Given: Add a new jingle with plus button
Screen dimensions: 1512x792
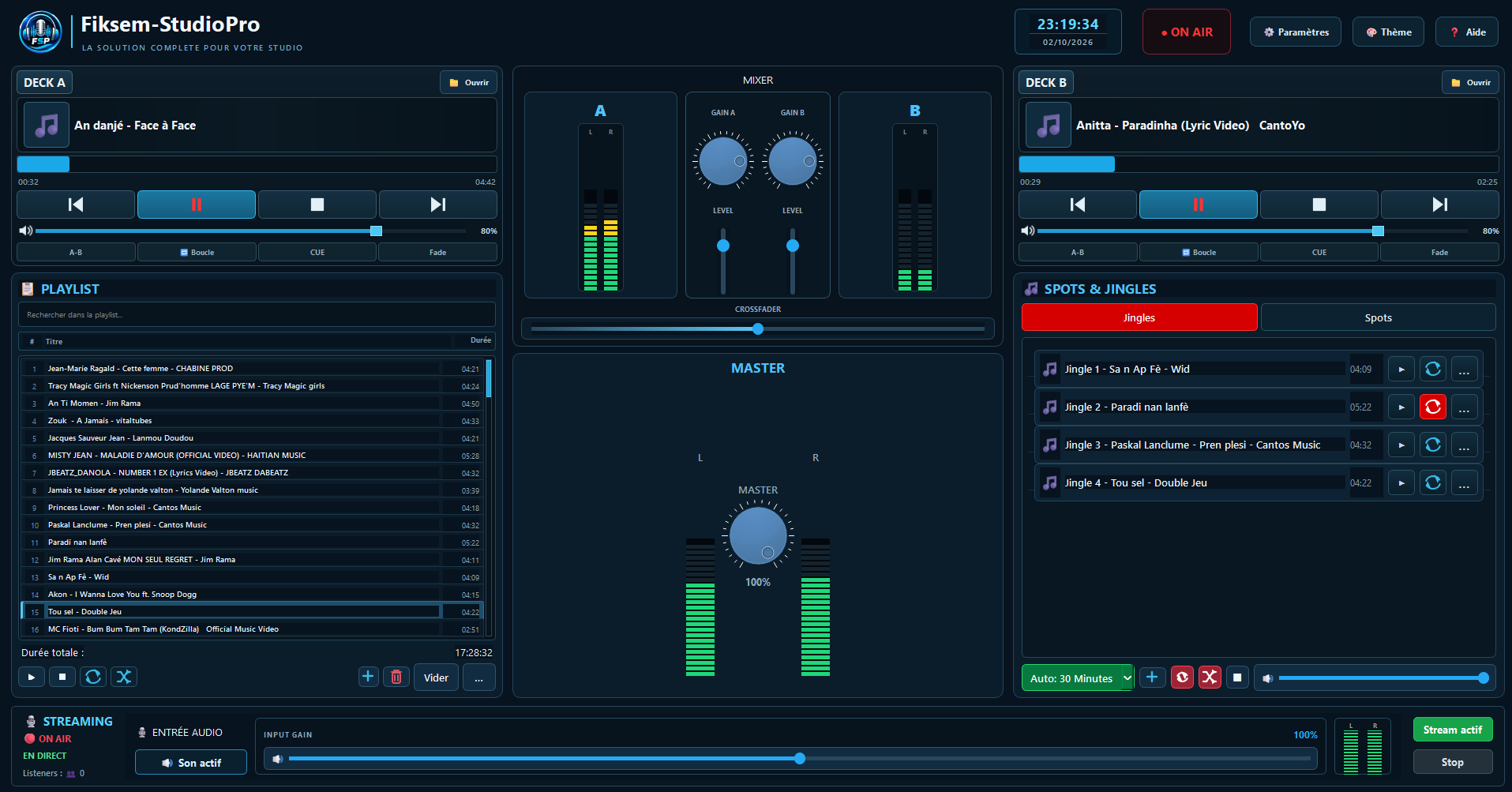Looking at the screenshot, I should (x=1152, y=678).
